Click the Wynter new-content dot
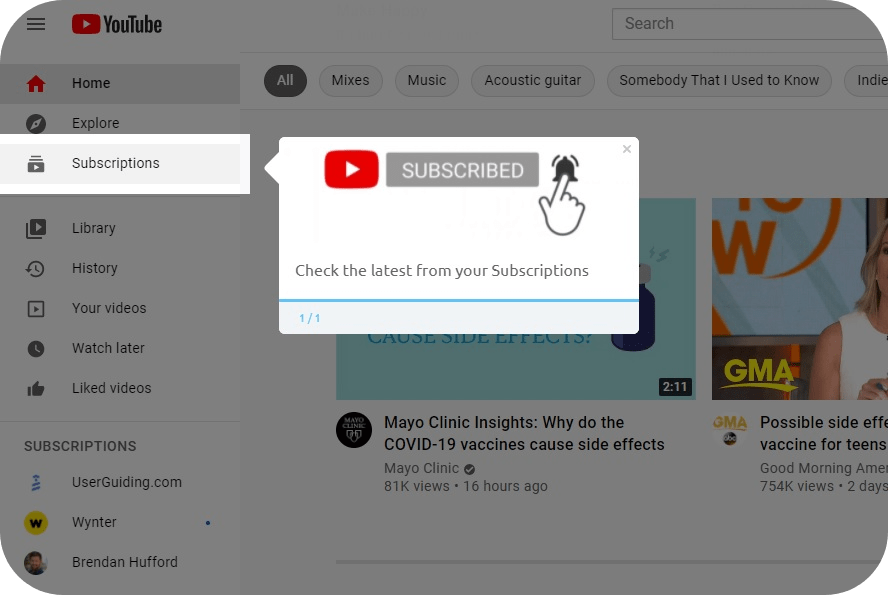888x595 pixels. pyautogui.click(x=208, y=523)
